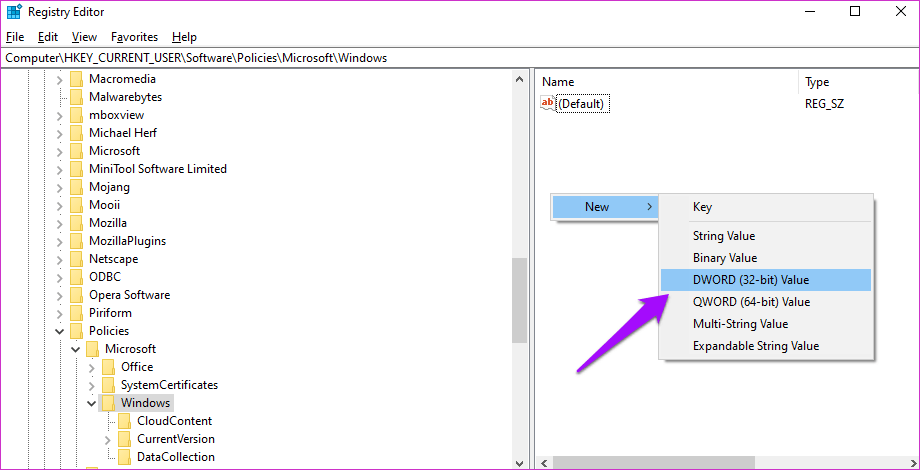The height and width of the screenshot is (470, 920).
Task: Expand the Macromedia key
Action: (x=59, y=79)
